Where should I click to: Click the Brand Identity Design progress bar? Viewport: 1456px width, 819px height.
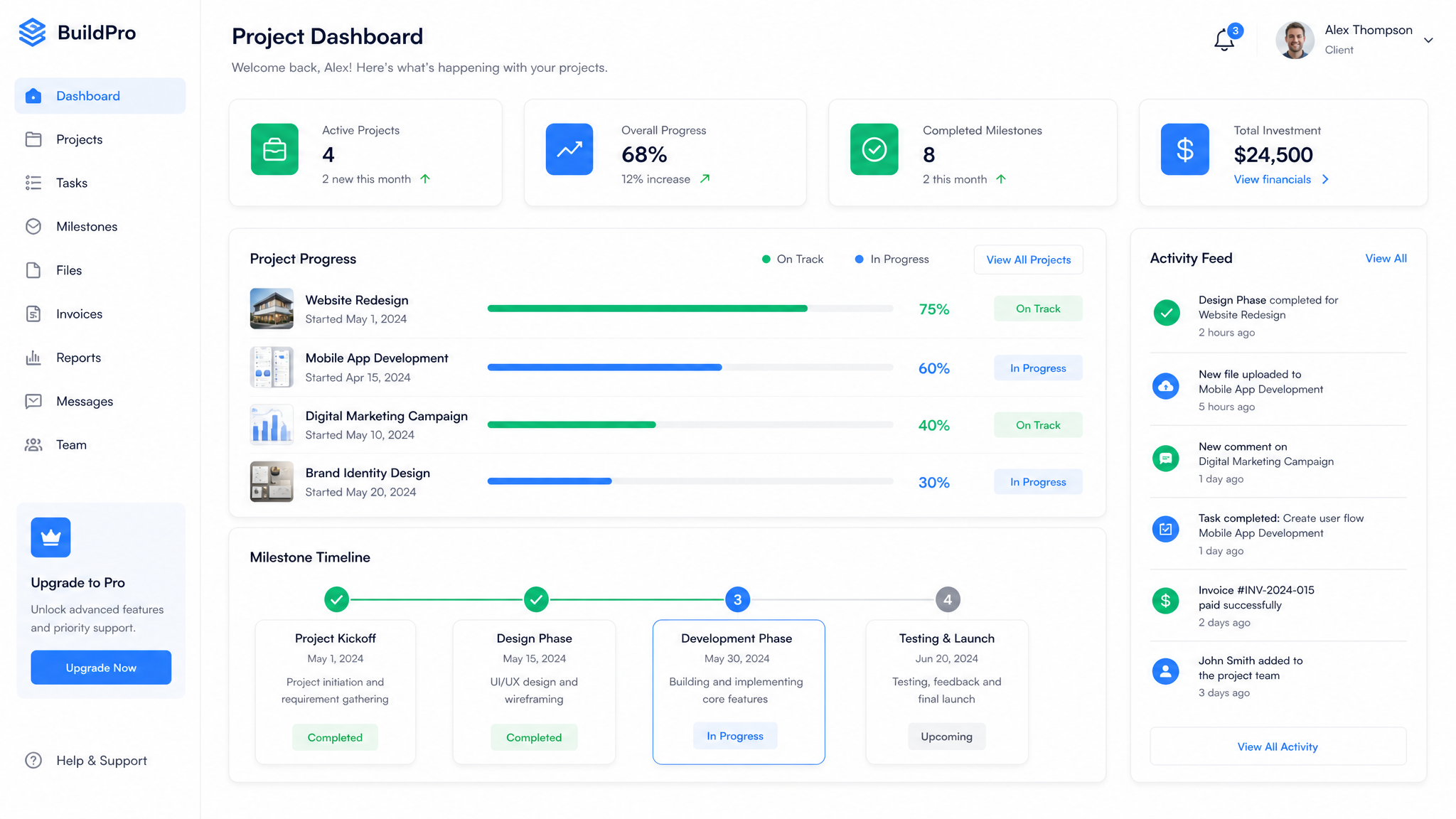[x=690, y=481]
